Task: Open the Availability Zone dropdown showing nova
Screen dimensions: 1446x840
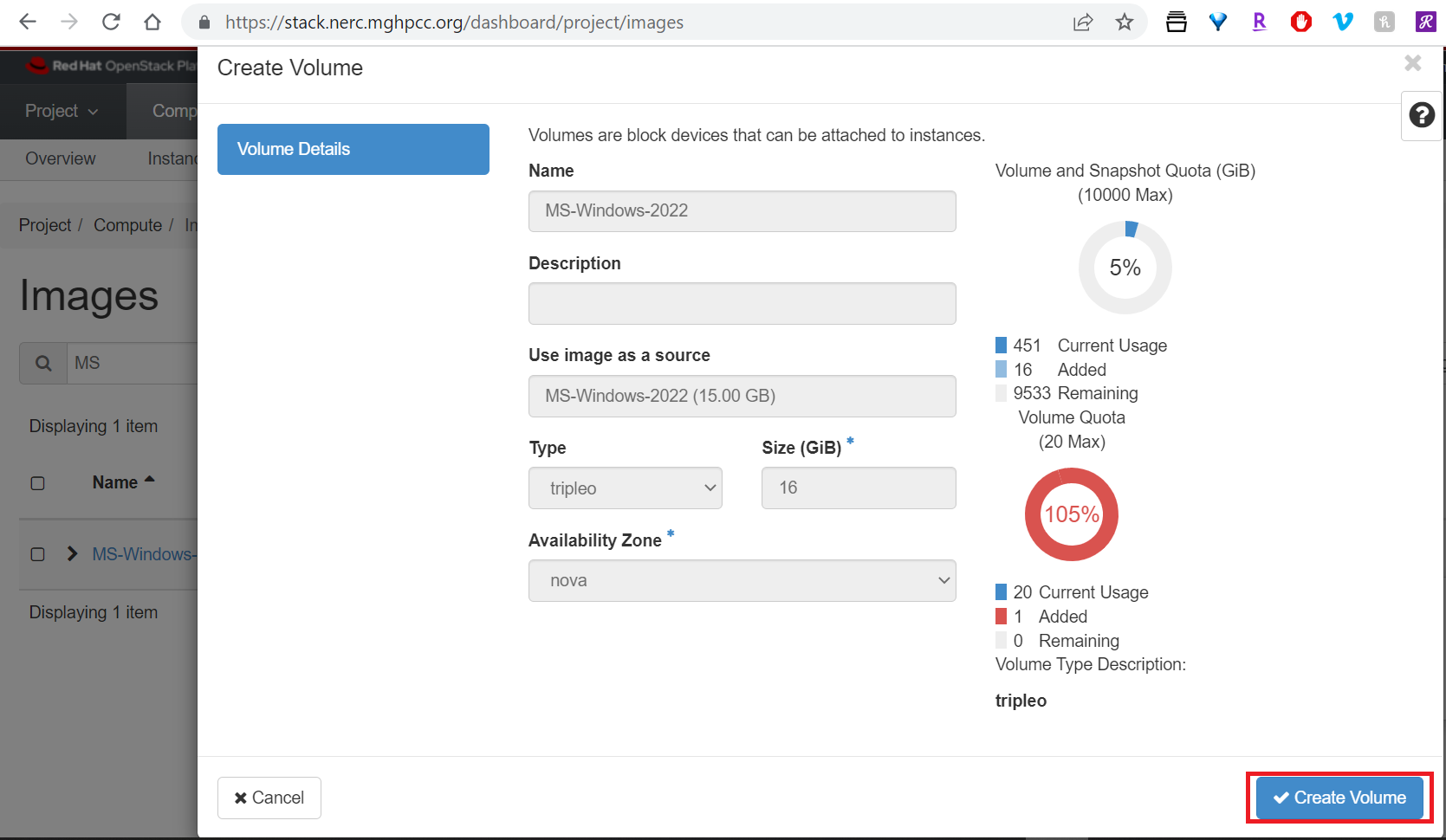Action: point(742,581)
